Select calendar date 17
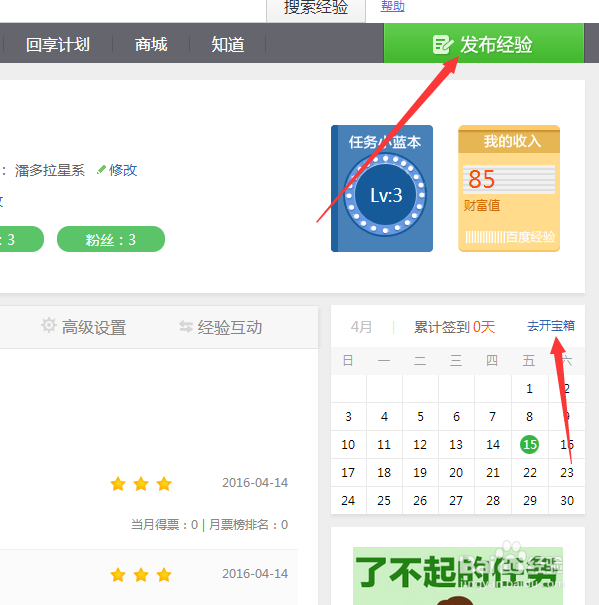This screenshot has height=605, width=599. pyautogui.click(x=348, y=473)
